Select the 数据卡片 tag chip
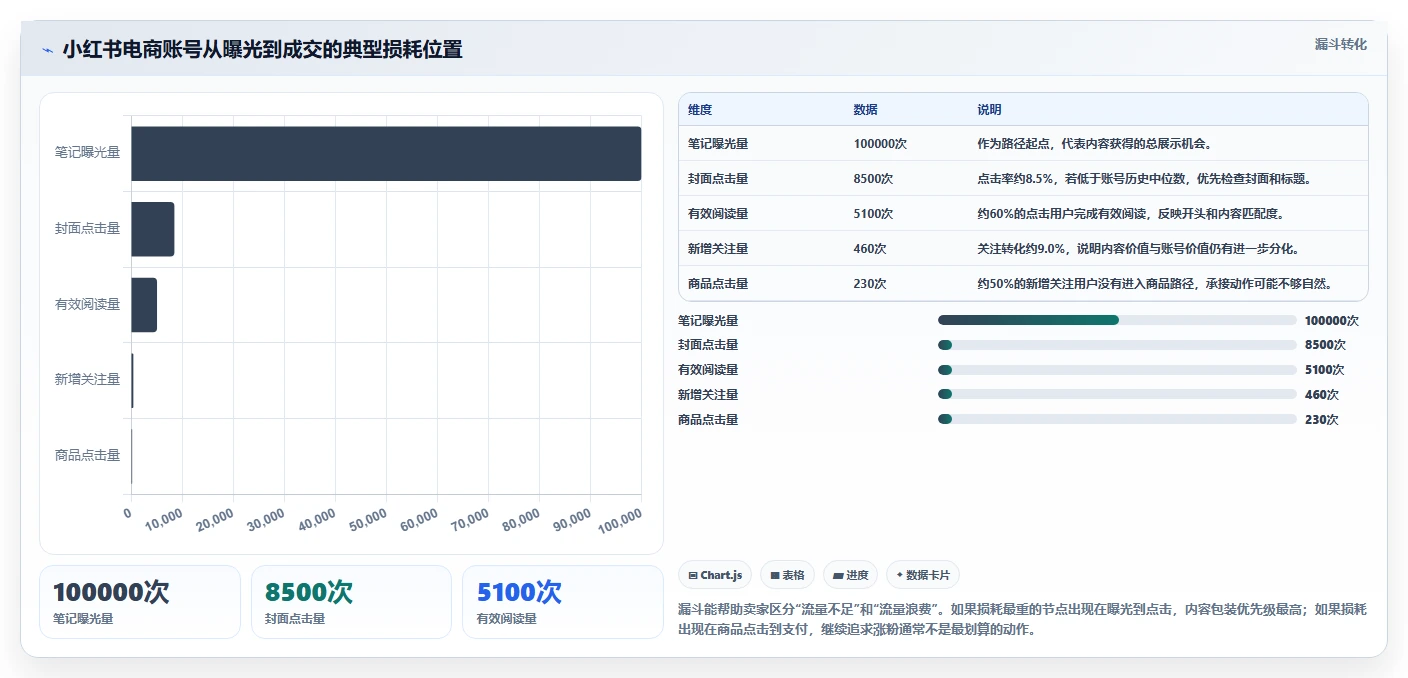The height and width of the screenshot is (678, 1408). [x=923, y=575]
